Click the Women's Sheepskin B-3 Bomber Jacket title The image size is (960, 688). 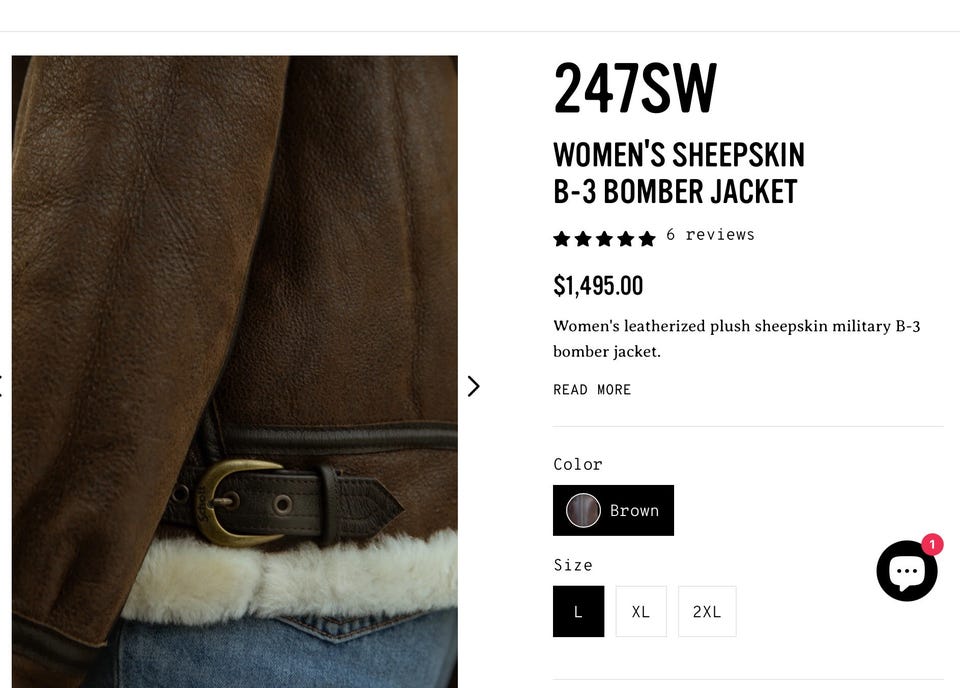[x=678, y=173]
